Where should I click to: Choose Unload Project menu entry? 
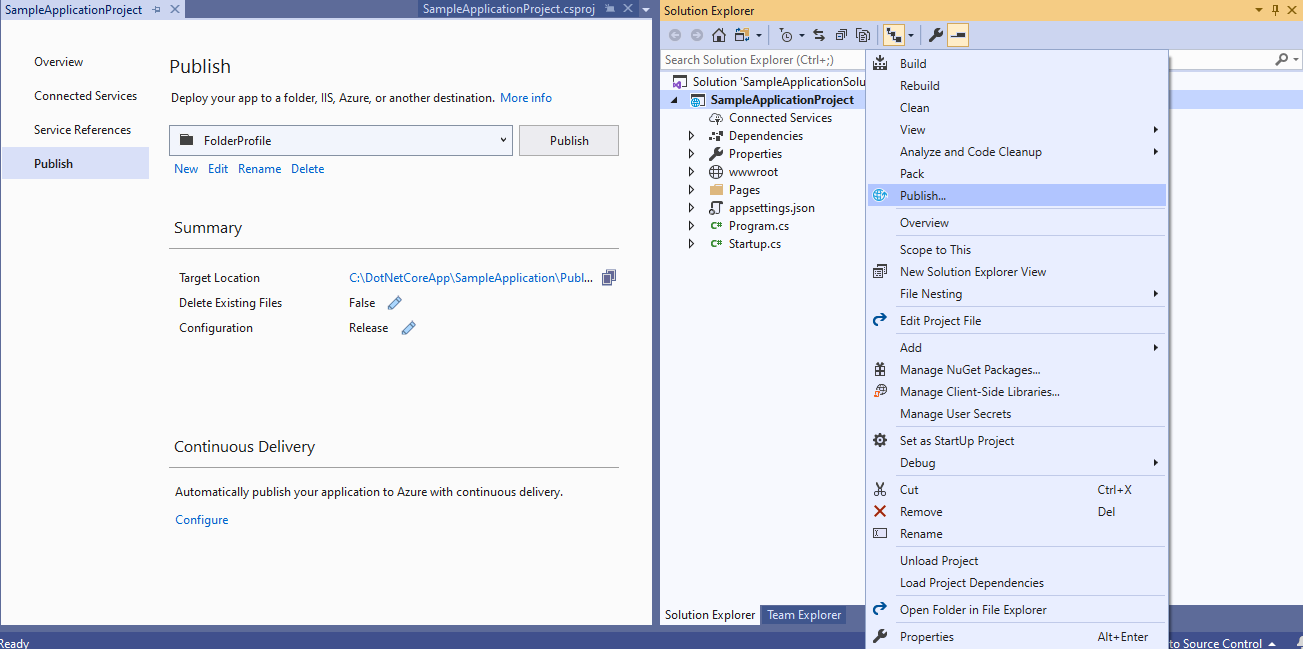1017,561
